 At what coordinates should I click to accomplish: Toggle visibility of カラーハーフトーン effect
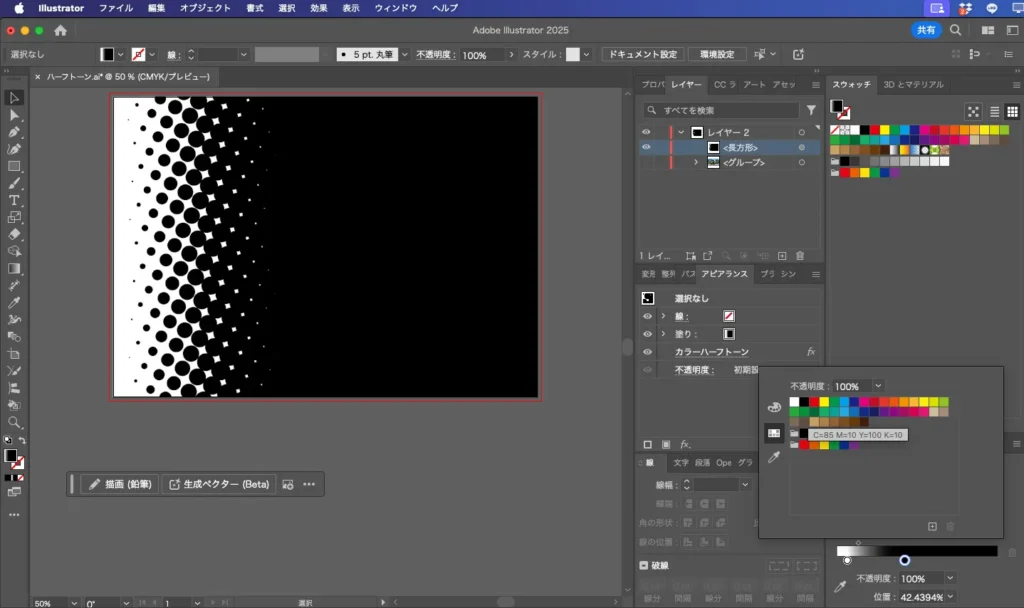(646, 352)
